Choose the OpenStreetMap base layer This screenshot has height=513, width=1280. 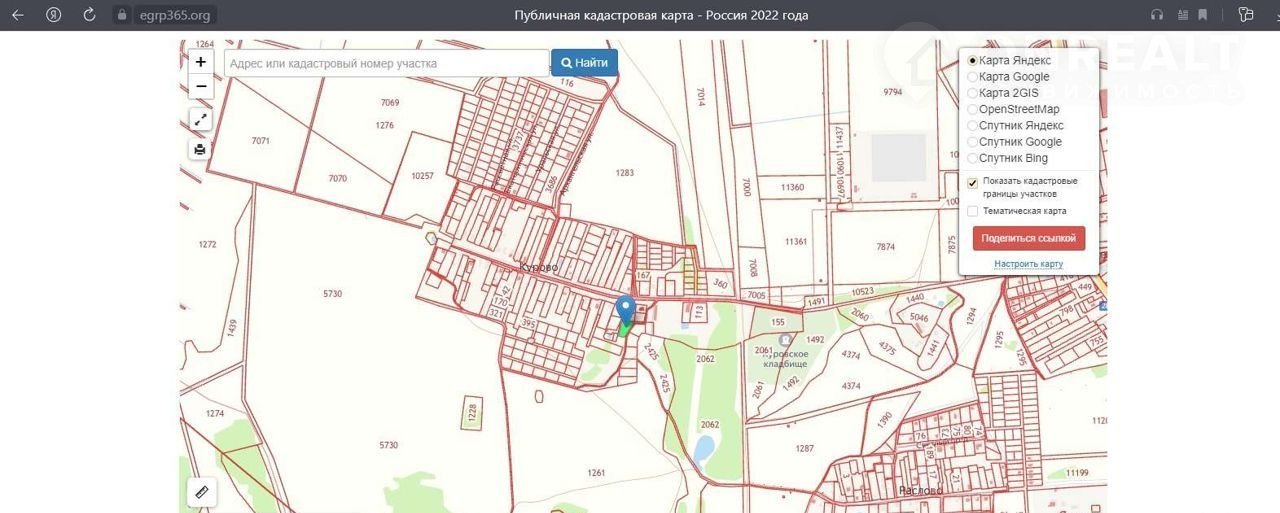[x=973, y=109]
